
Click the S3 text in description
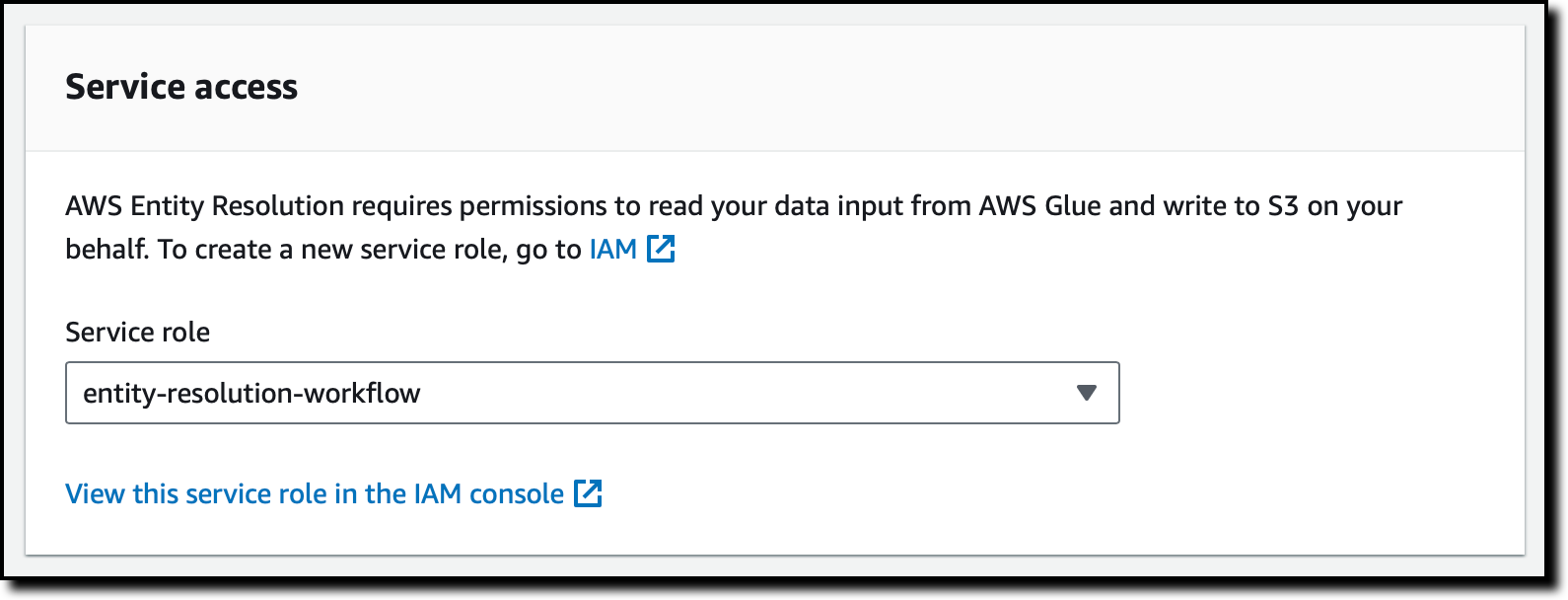(1283, 206)
